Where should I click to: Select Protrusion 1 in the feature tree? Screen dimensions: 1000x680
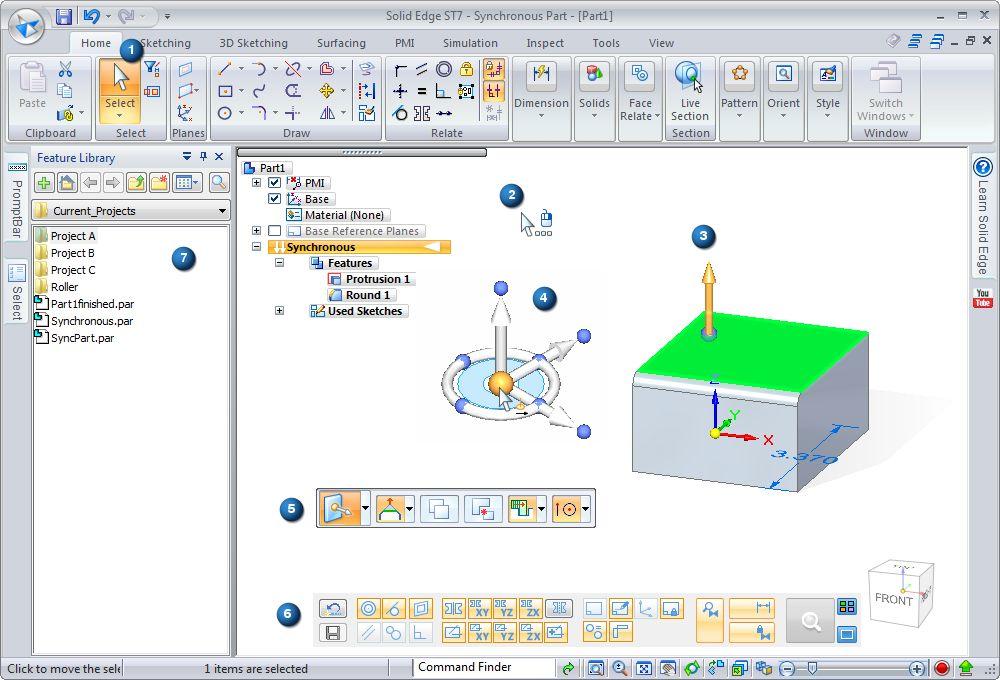378,279
